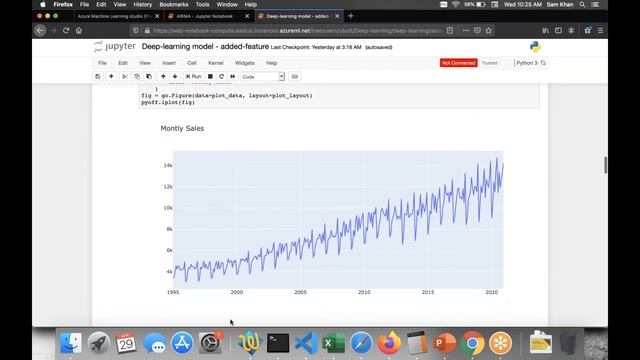Move the selected cell up
Viewport: 640px width, 360px height.
[163, 76]
